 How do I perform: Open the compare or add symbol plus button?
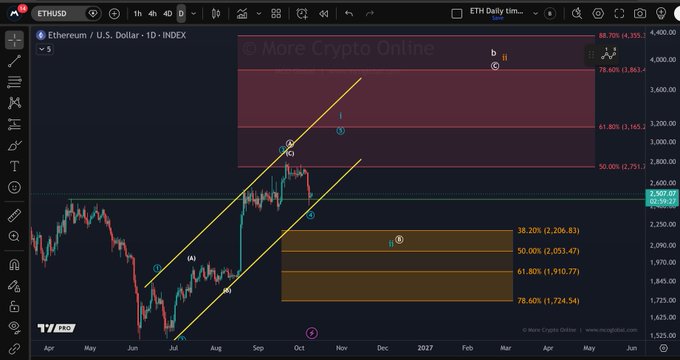pyautogui.click(x=114, y=14)
